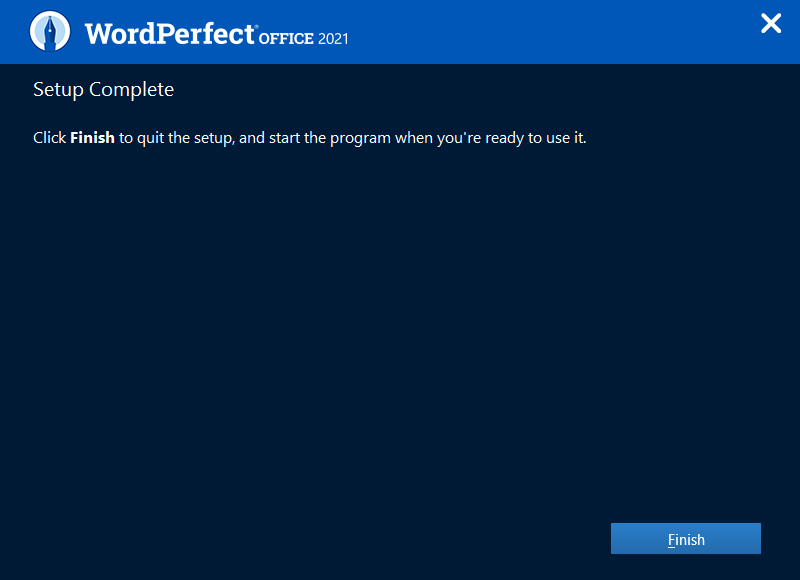Click the WordPerfect wordmark in header
The image size is (800, 580).
[x=169, y=33]
